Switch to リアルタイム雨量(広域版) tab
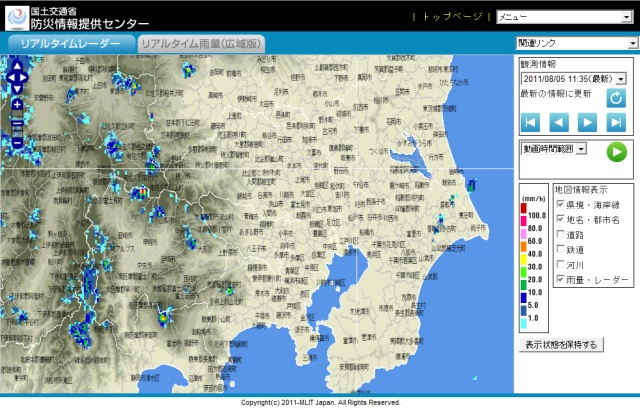The width and height of the screenshot is (640, 410). pyautogui.click(x=201, y=44)
